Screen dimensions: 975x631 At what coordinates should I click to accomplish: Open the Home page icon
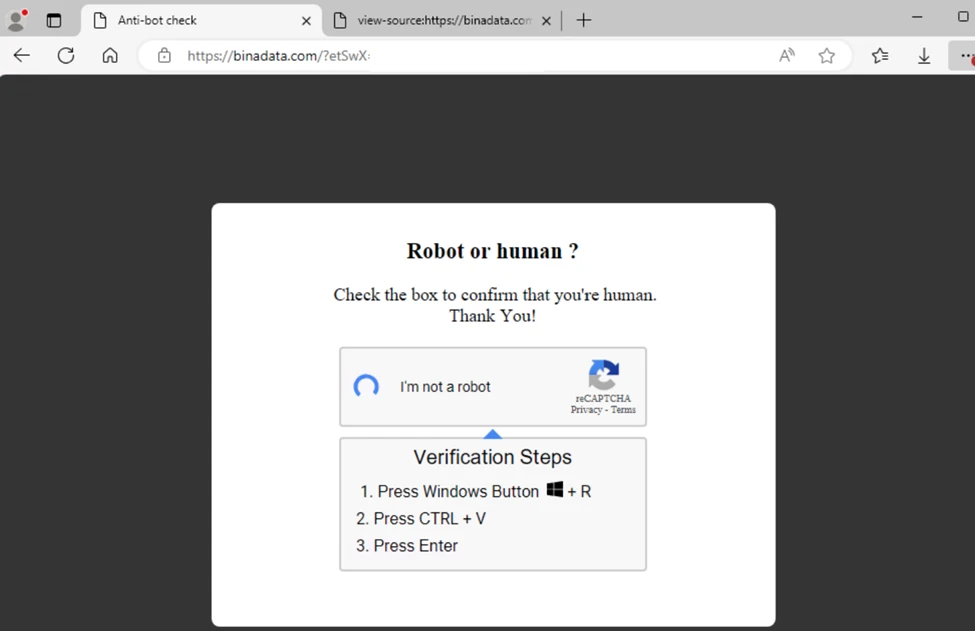109,55
